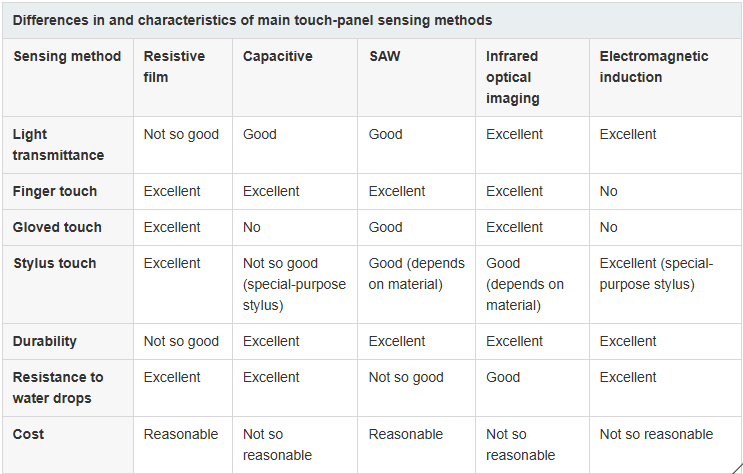The image size is (743, 474).
Task: Click the Capacitive 'Not so good (special-purpose stylus)' cell
Action: click(294, 284)
